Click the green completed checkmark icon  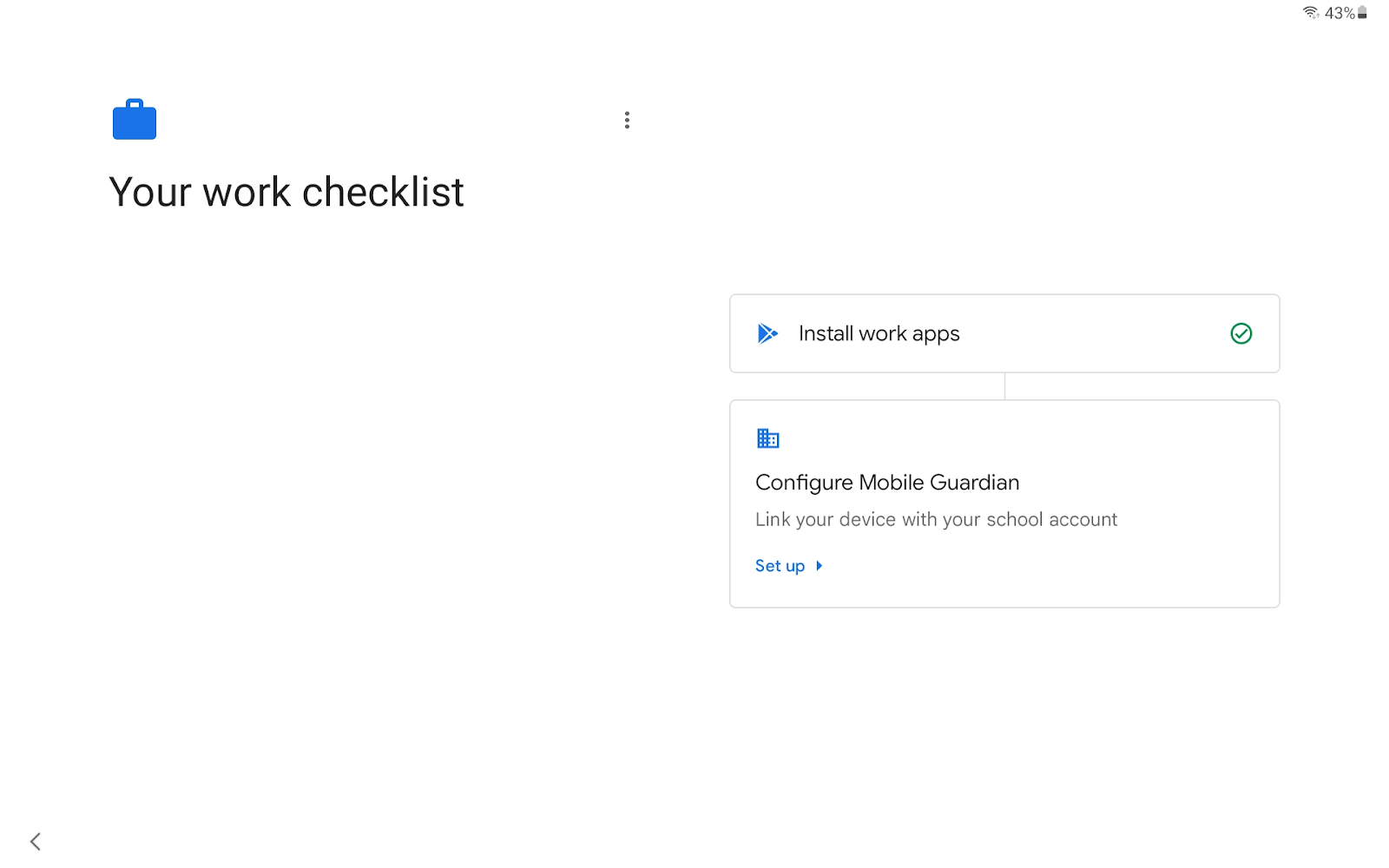point(1241,333)
